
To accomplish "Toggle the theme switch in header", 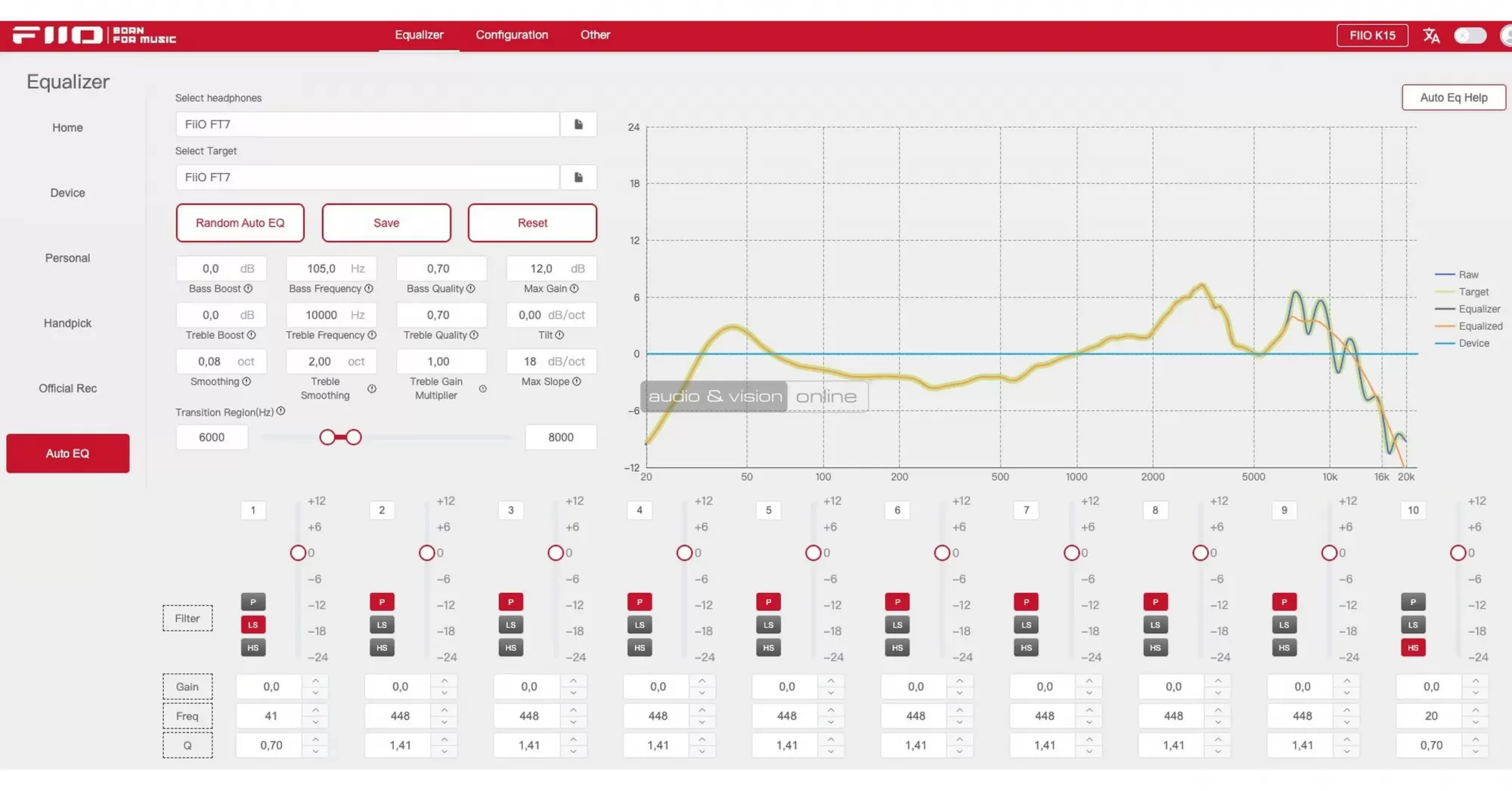I will coord(1470,36).
